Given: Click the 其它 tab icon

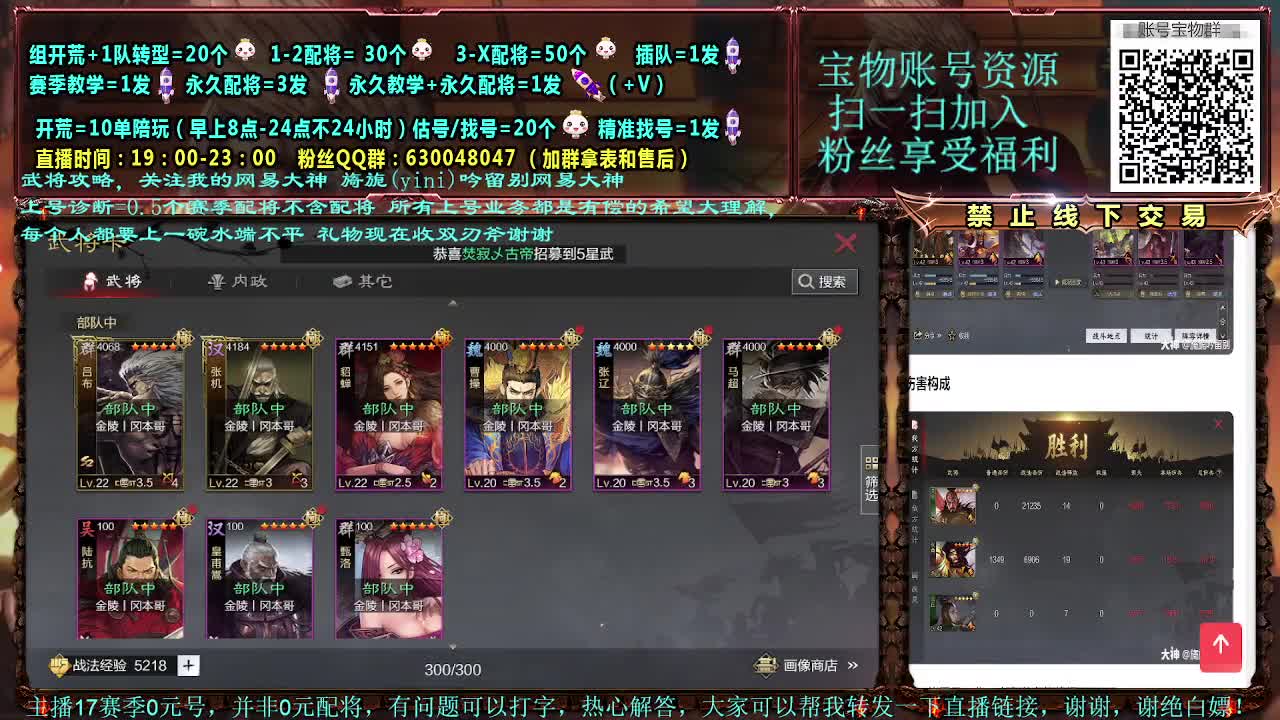Looking at the screenshot, I should 342,282.
